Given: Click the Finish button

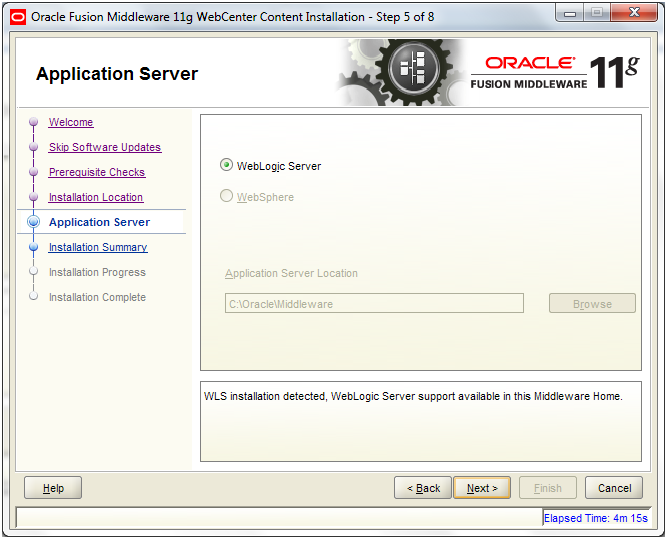Looking at the screenshot, I should pos(548,488).
